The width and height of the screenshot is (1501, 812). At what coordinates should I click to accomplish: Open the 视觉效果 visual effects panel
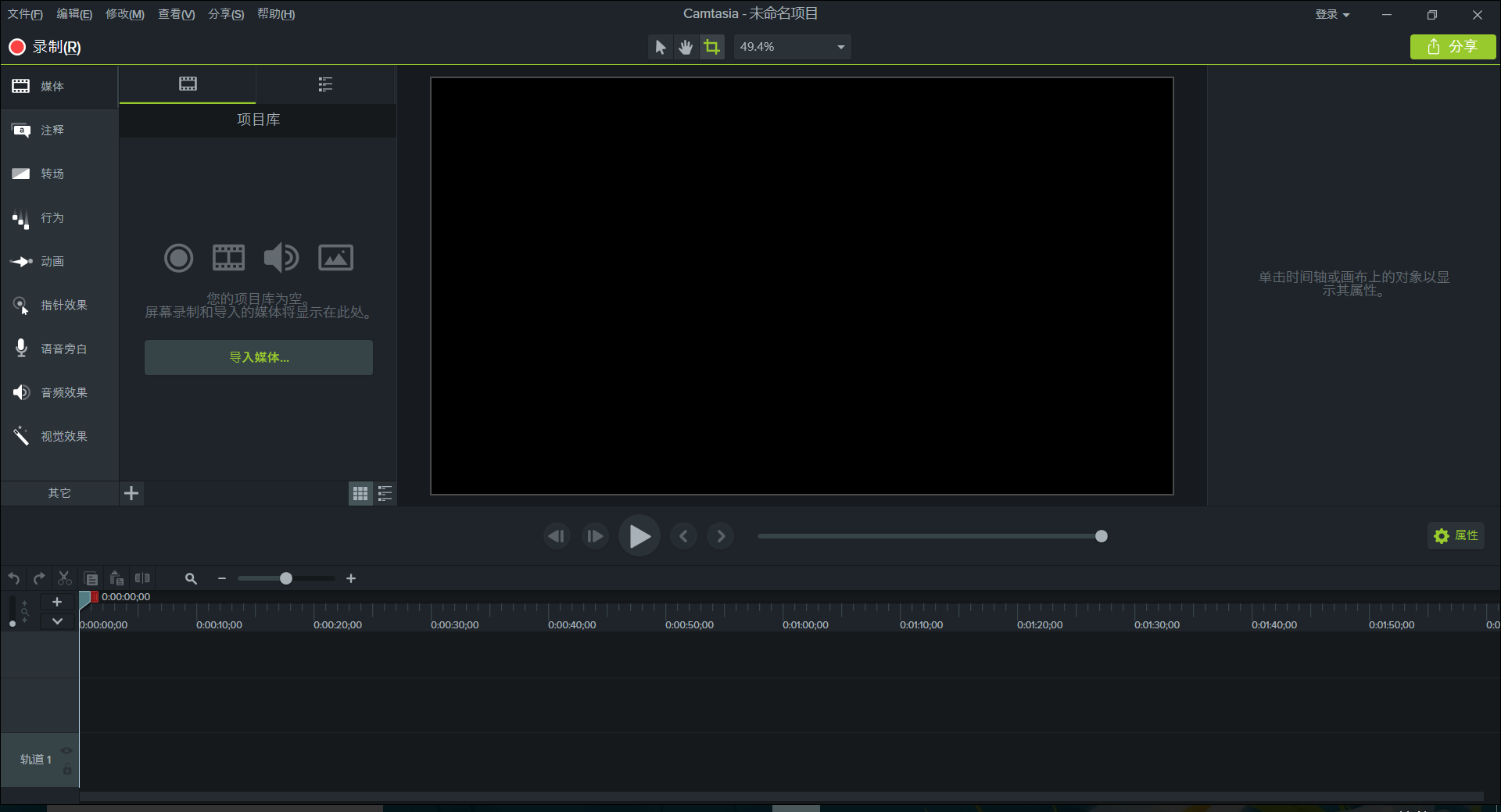[59, 436]
